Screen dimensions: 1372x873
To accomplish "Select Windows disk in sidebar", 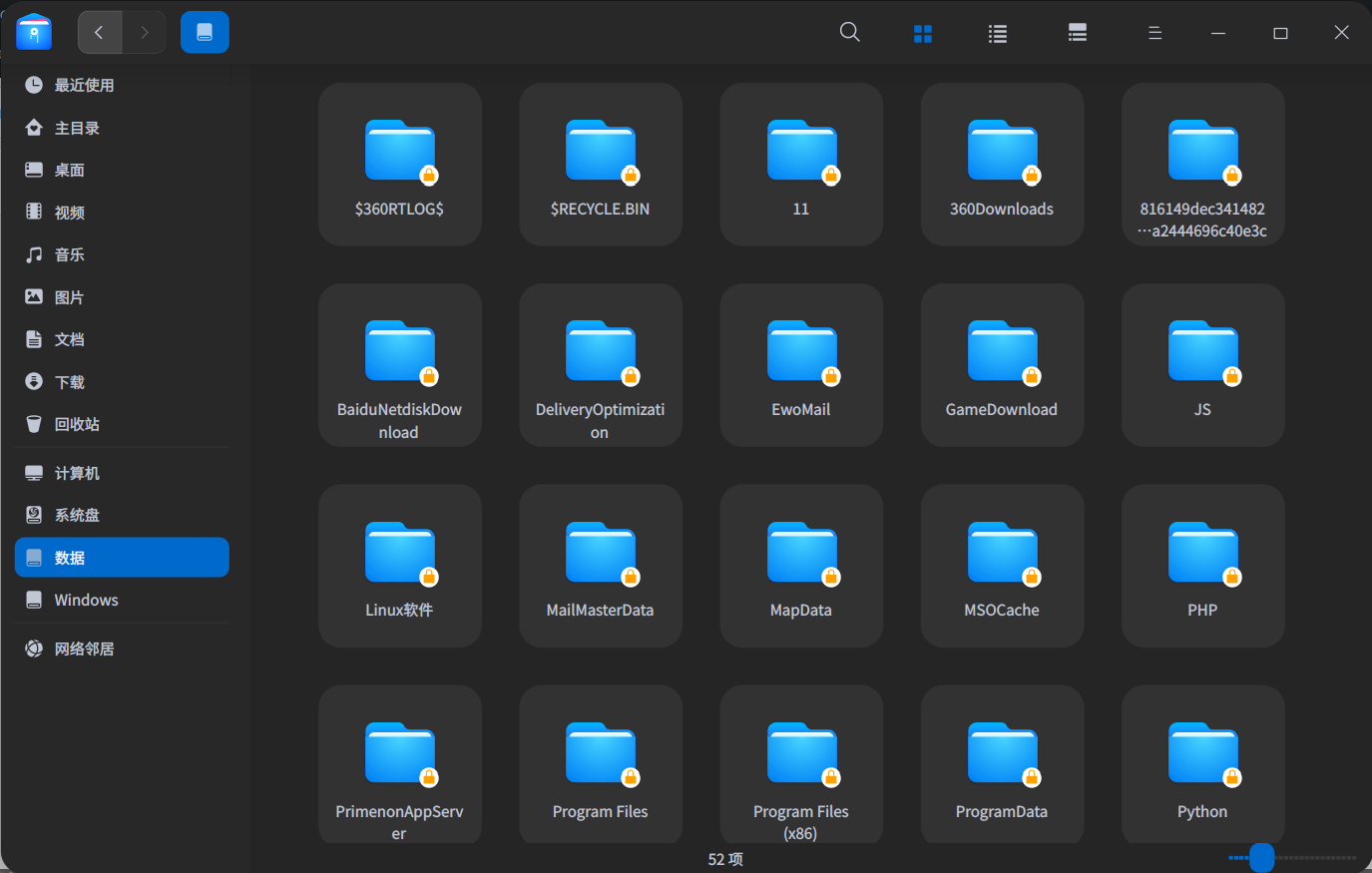I will pos(122,600).
